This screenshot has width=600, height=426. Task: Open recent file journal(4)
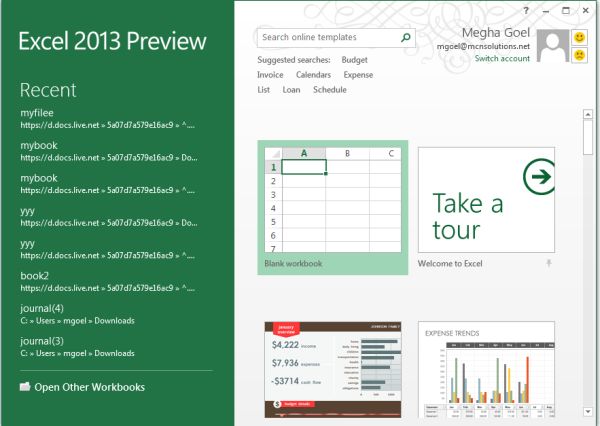pyautogui.click(x=77, y=314)
